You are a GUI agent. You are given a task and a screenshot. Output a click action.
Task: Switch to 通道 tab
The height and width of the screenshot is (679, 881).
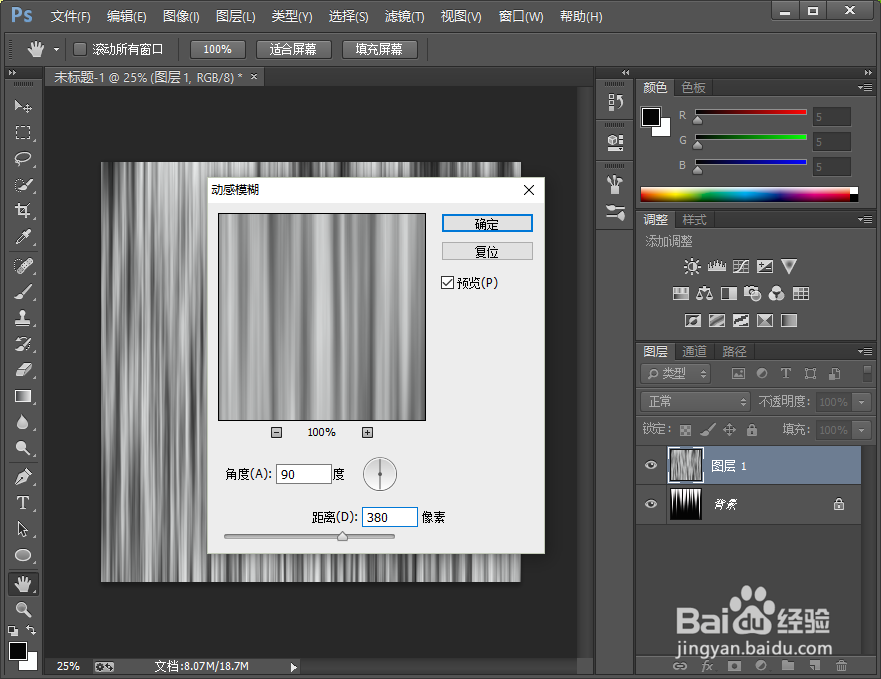pos(694,351)
